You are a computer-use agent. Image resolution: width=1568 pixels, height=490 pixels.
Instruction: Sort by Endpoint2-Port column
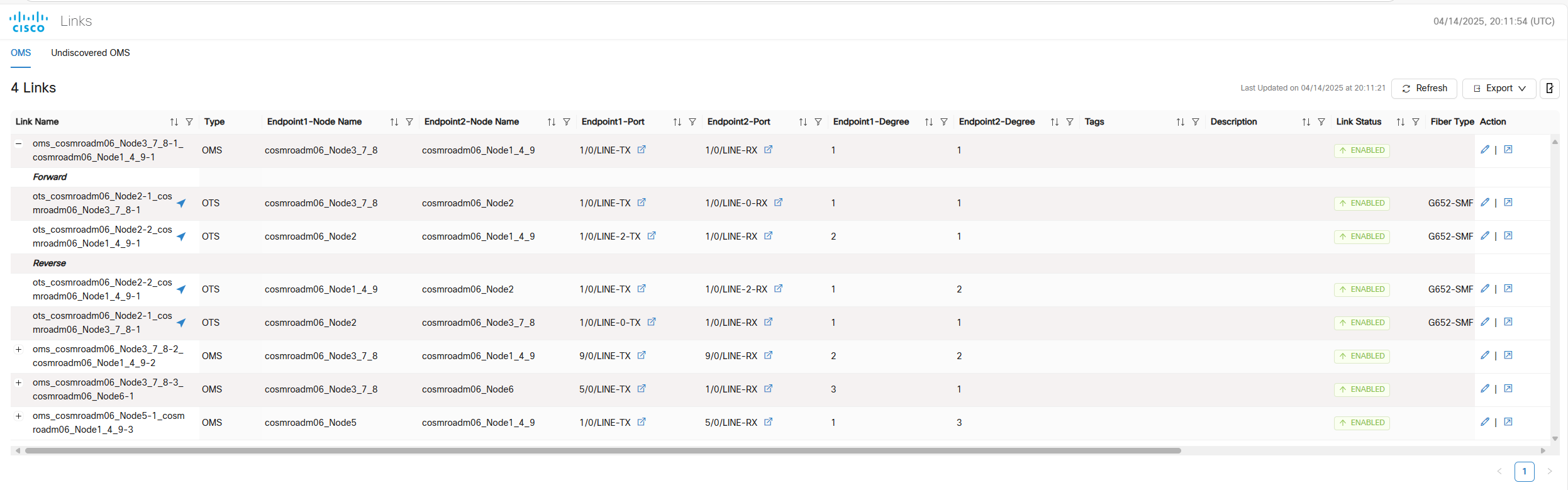coord(803,122)
